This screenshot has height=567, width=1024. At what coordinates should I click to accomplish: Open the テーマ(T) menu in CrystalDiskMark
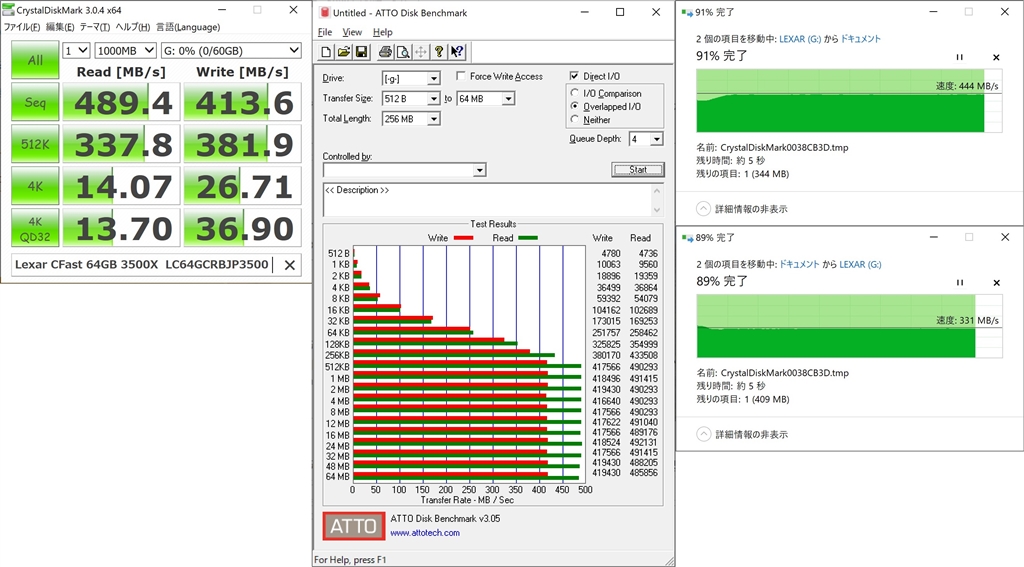[x=95, y=27]
